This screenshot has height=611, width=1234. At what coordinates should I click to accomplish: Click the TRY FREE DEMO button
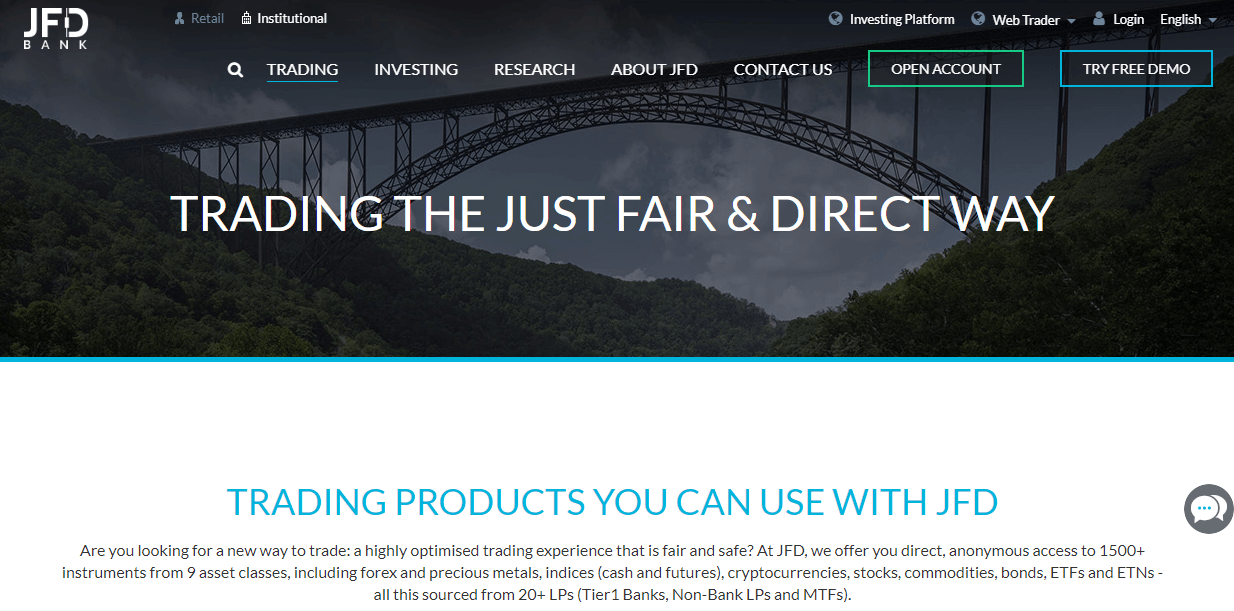[x=1136, y=69]
